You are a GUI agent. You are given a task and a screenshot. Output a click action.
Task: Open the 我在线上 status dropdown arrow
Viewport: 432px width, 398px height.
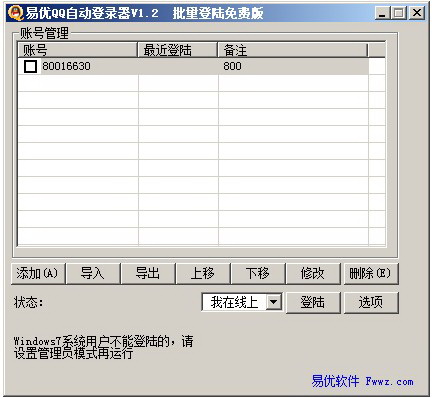274,302
